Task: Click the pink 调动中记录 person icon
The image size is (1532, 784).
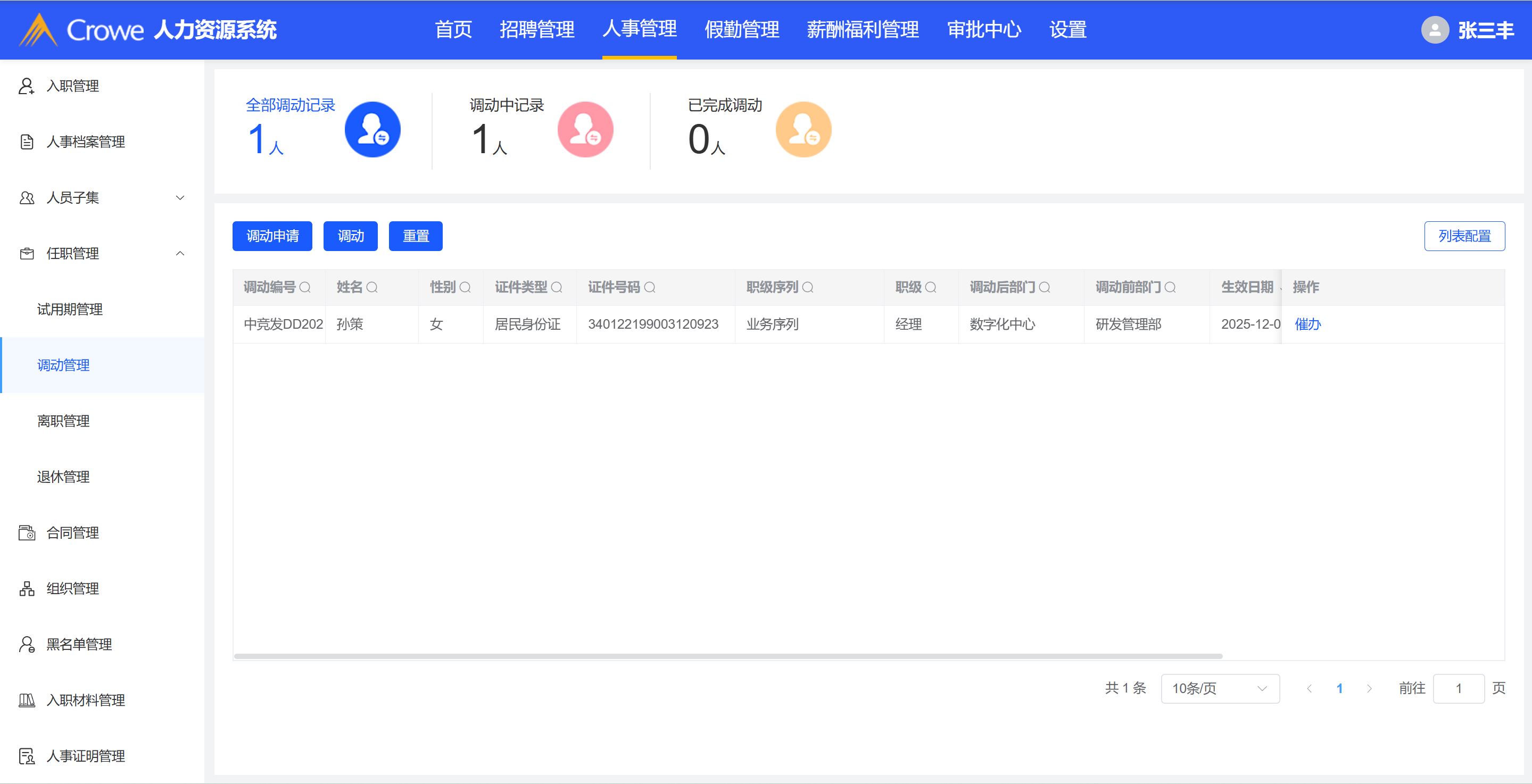Action: 585,130
